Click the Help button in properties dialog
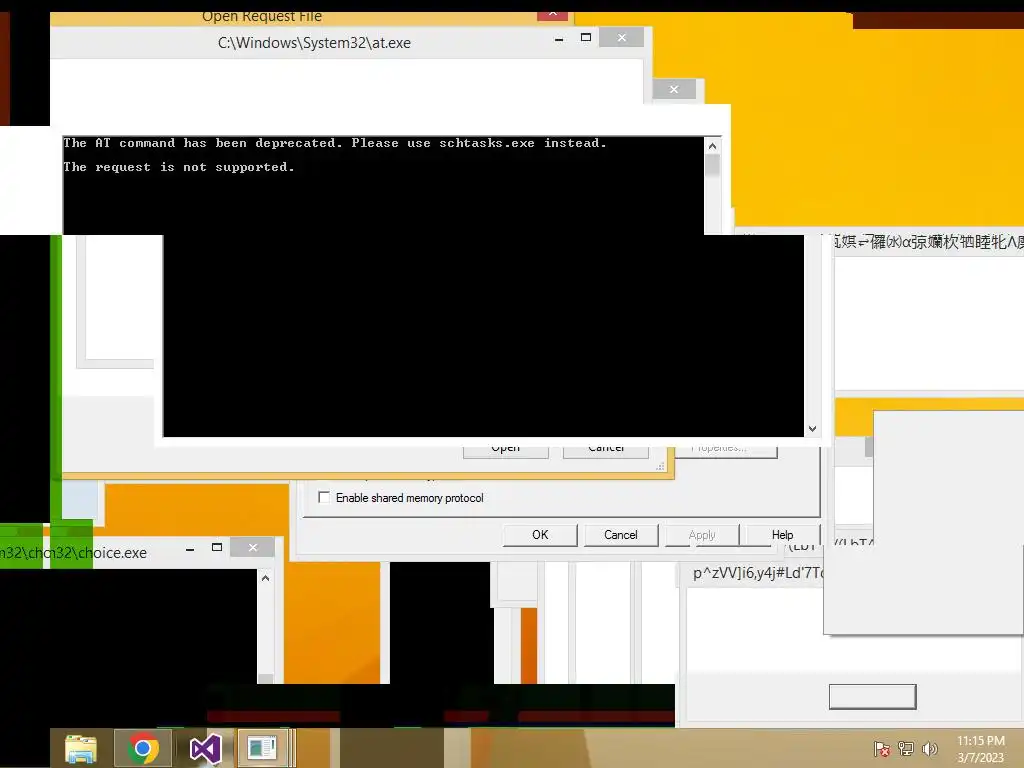The image size is (1024, 768). [782, 535]
